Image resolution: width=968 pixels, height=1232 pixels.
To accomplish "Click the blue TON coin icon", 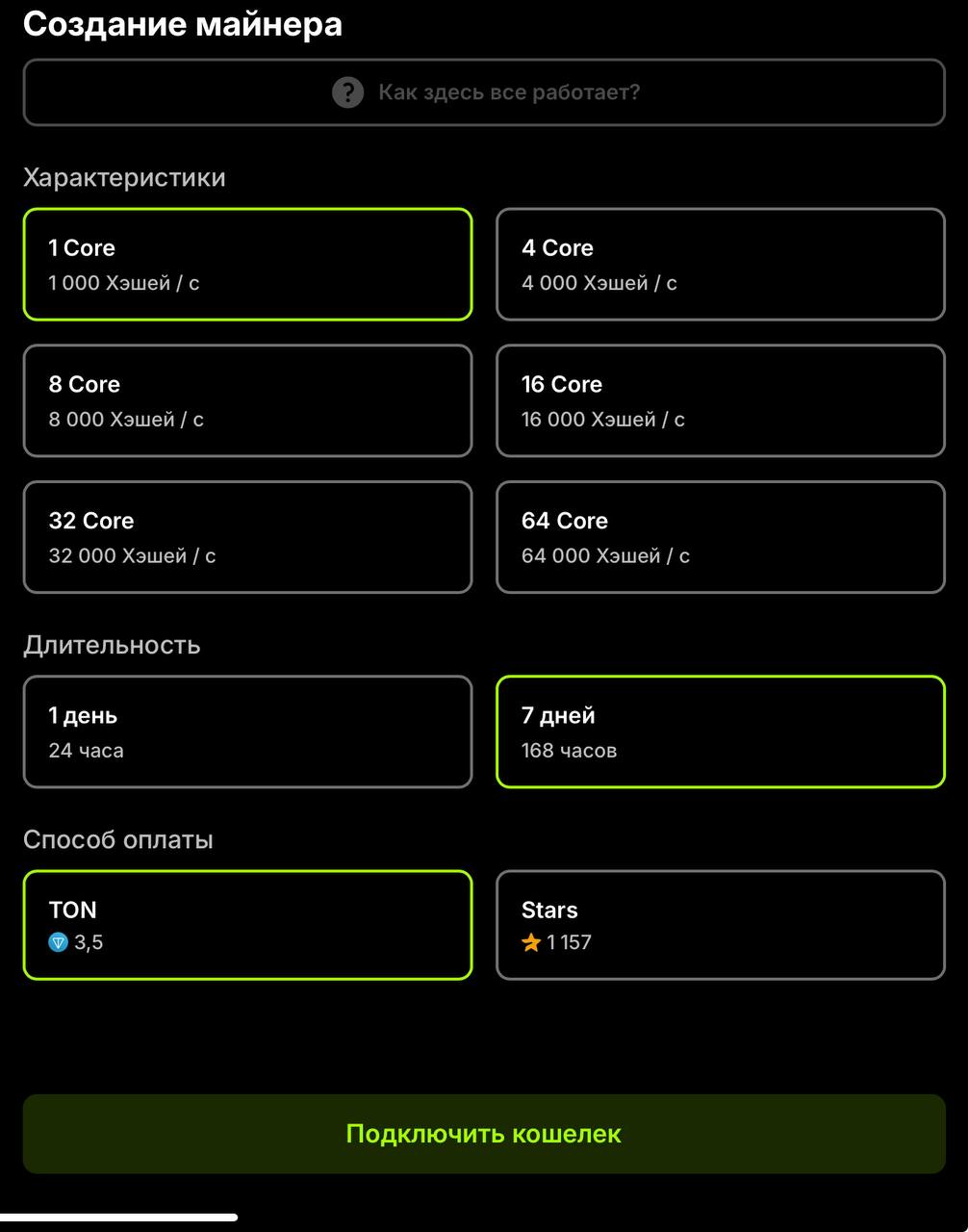I will coord(59,942).
